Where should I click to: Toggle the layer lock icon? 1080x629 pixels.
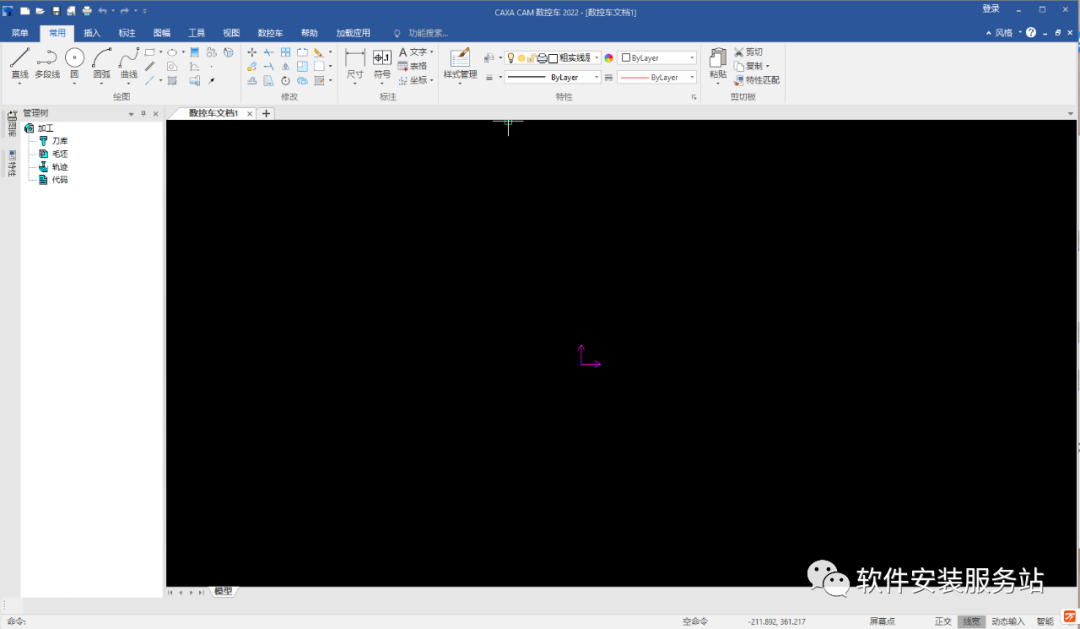532,58
